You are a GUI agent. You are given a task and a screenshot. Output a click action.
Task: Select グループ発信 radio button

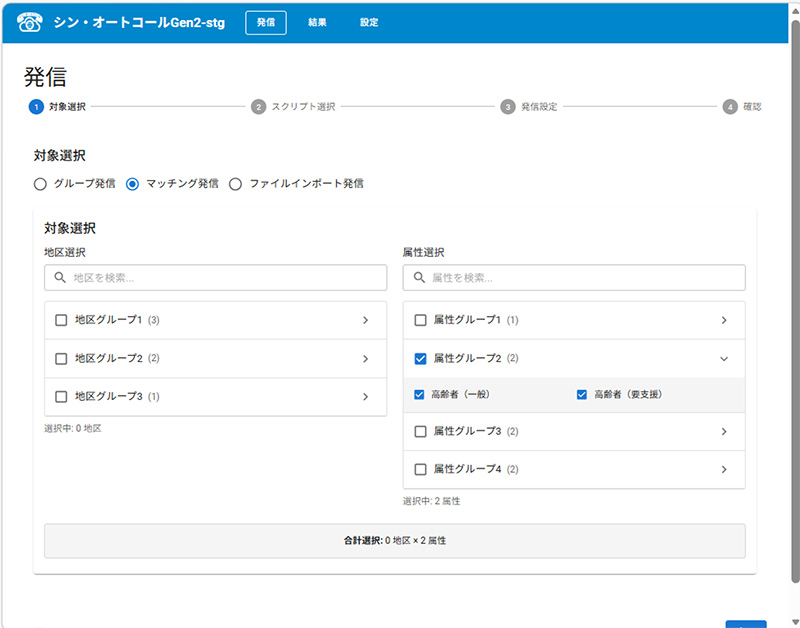[40, 184]
